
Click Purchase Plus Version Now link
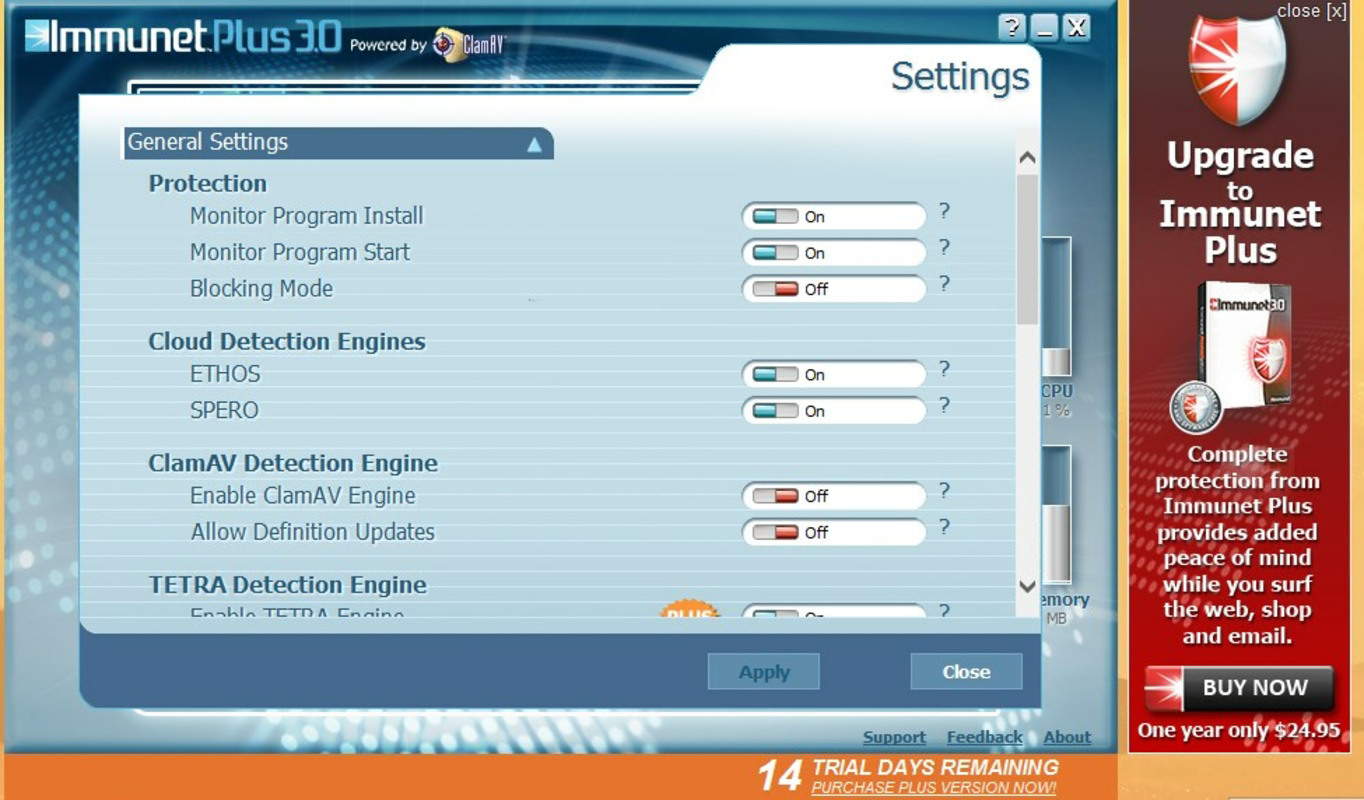pyautogui.click(x=934, y=788)
